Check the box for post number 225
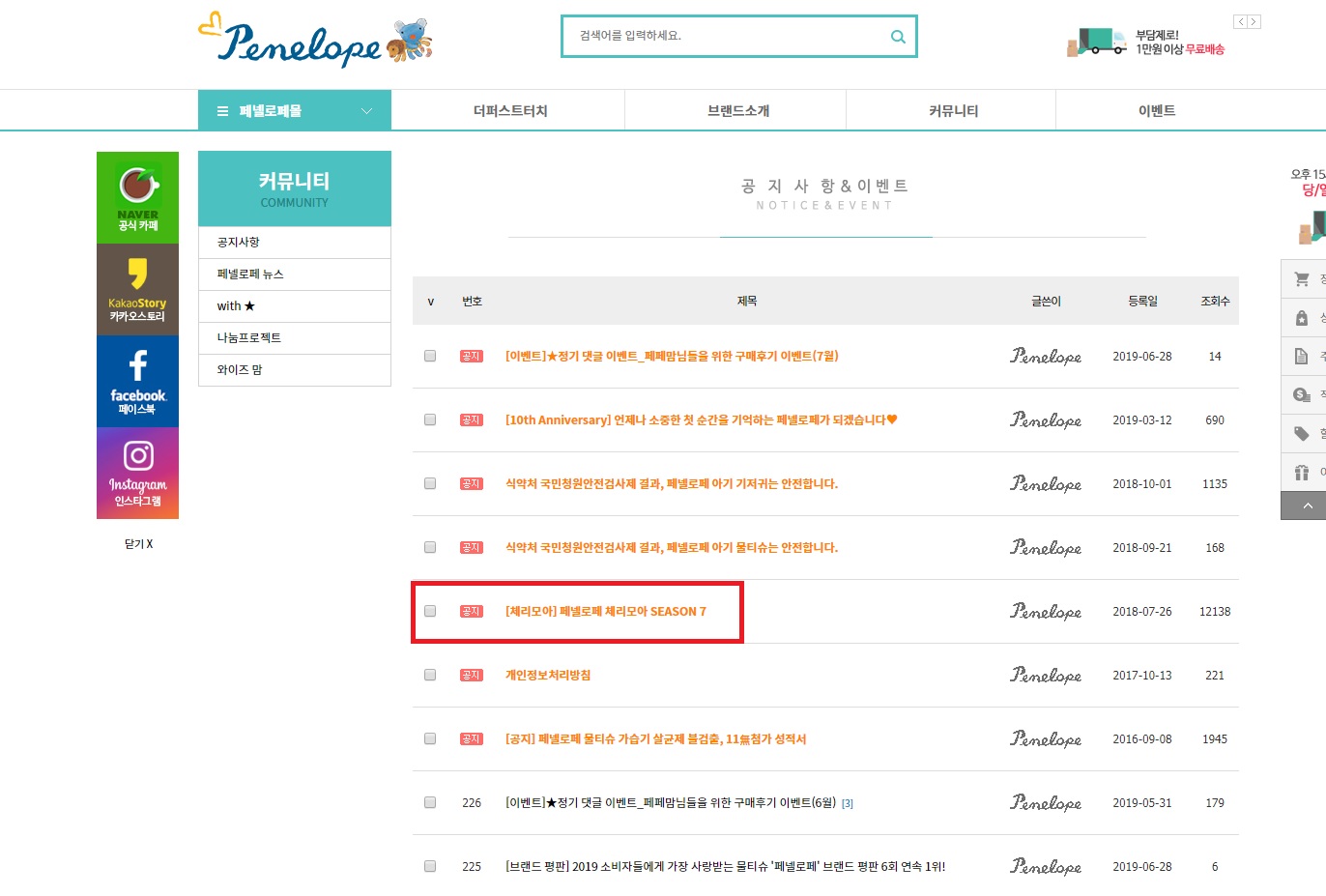The image size is (1326, 896). 430,866
